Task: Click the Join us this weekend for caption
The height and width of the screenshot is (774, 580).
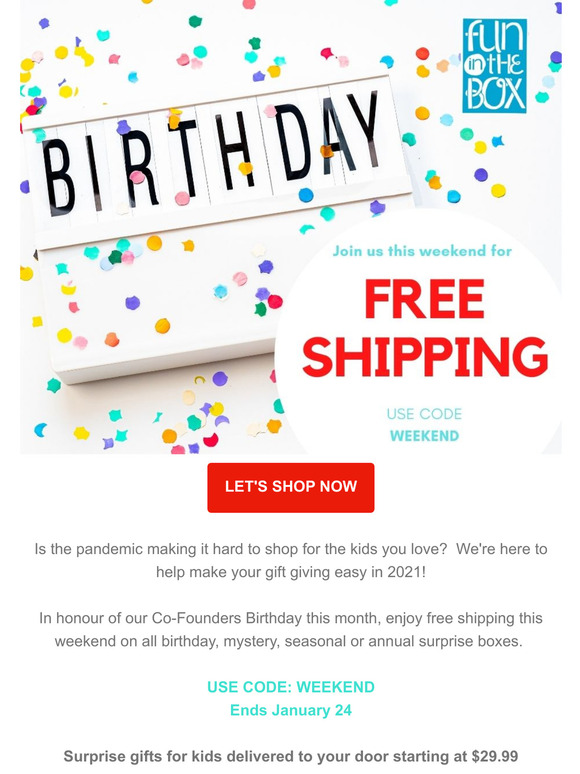Action: pos(422,251)
